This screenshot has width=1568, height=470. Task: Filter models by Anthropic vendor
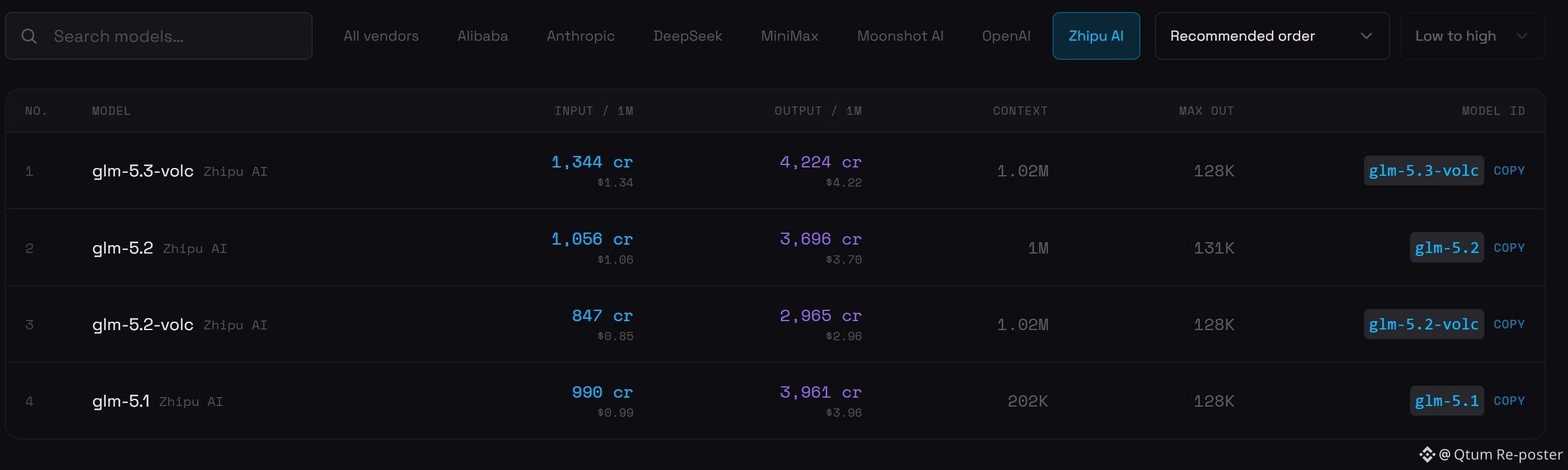click(581, 36)
